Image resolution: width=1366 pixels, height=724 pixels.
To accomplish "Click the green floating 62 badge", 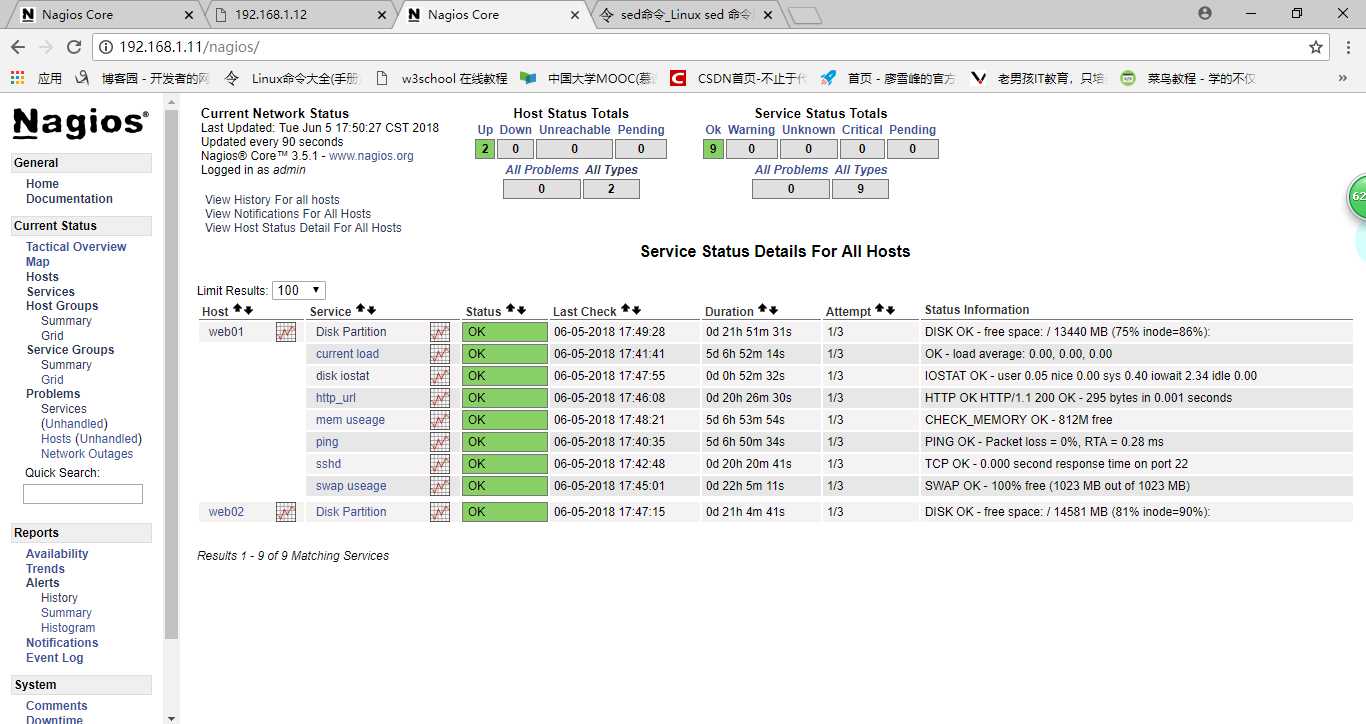I will click(1356, 197).
